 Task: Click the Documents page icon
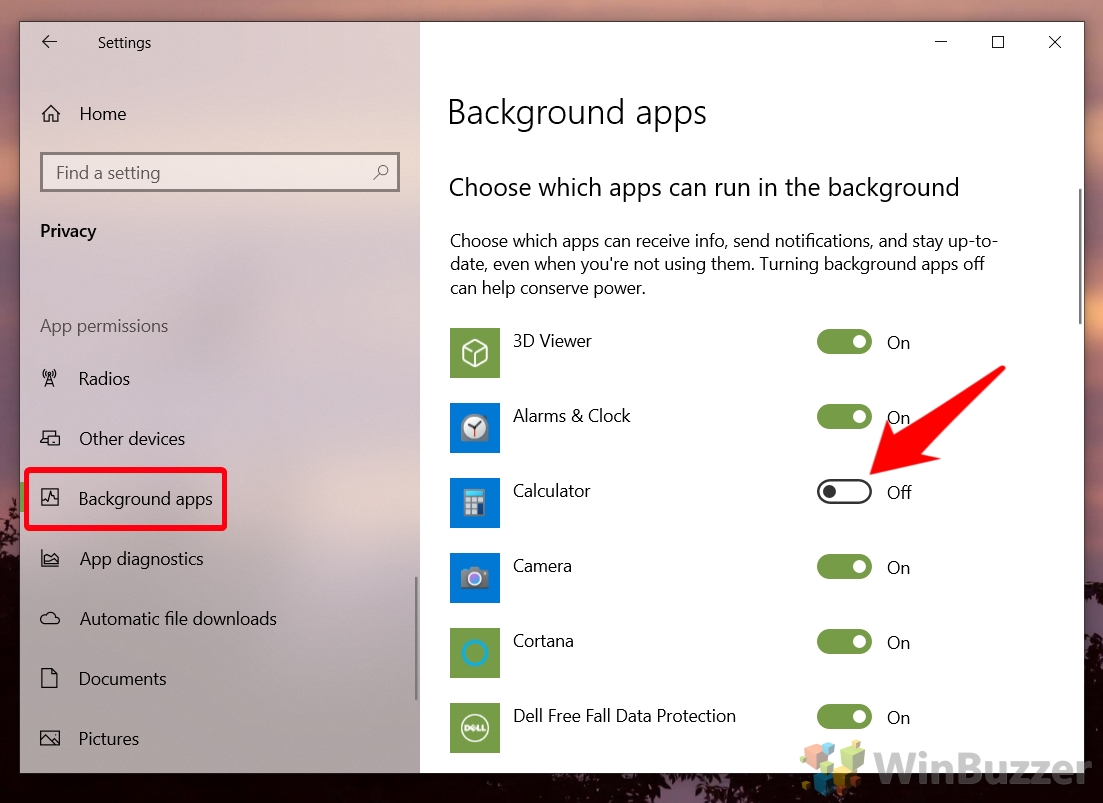point(49,678)
